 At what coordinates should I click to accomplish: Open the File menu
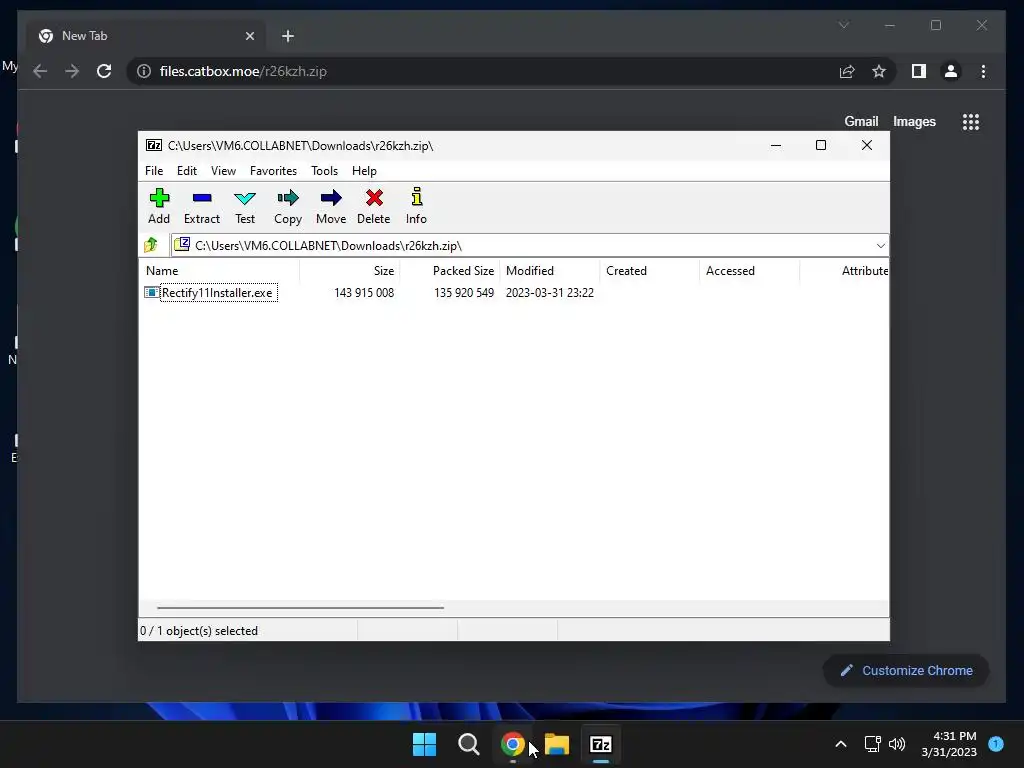[x=154, y=170]
